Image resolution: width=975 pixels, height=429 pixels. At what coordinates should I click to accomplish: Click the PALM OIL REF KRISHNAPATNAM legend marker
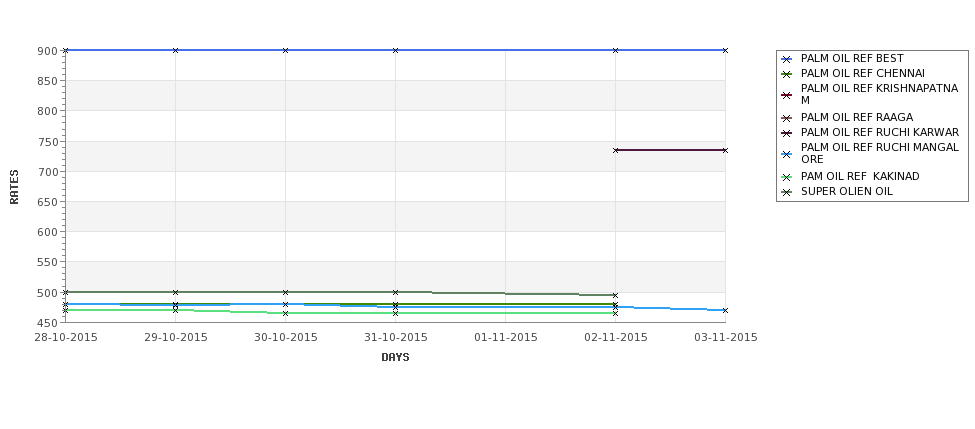pos(787,96)
